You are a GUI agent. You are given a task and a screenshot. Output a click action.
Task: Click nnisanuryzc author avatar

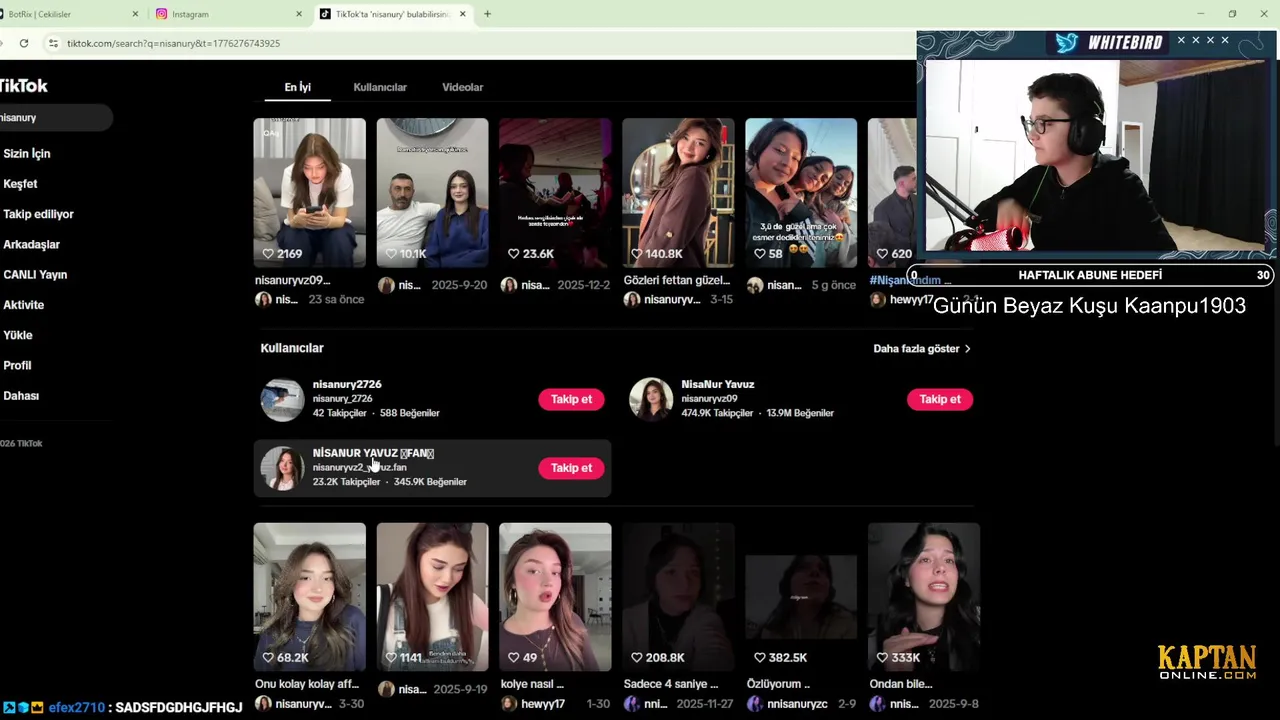pos(755,704)
